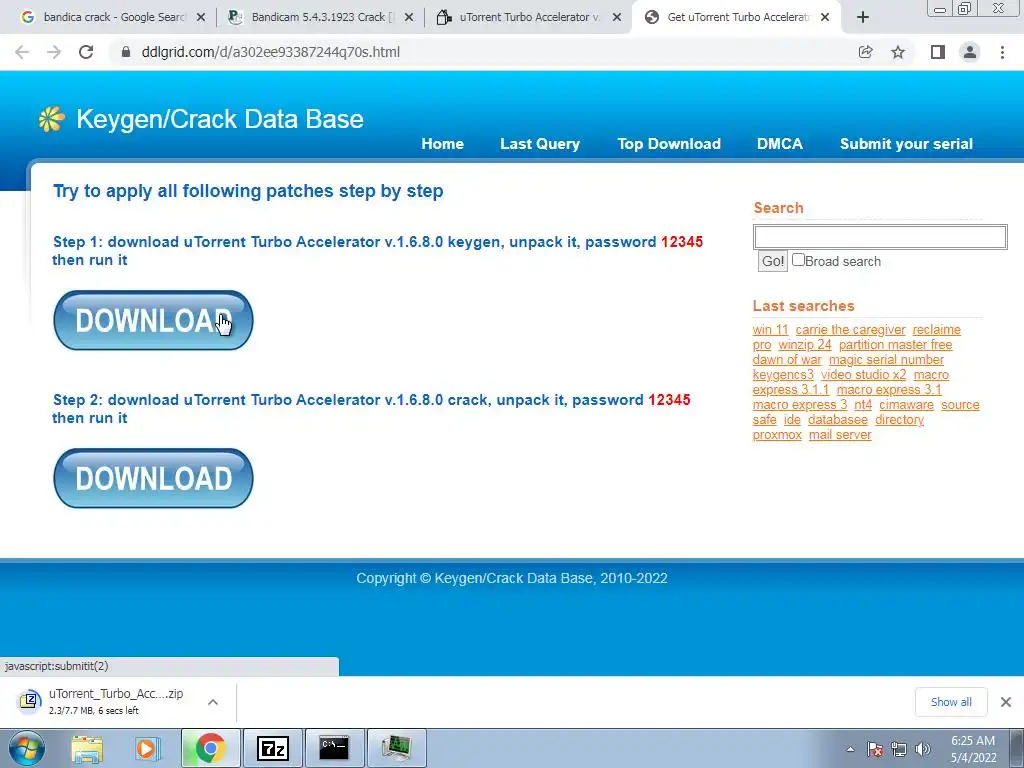
Task: Click the yellow flower site logo
Action: coord(52,120)
